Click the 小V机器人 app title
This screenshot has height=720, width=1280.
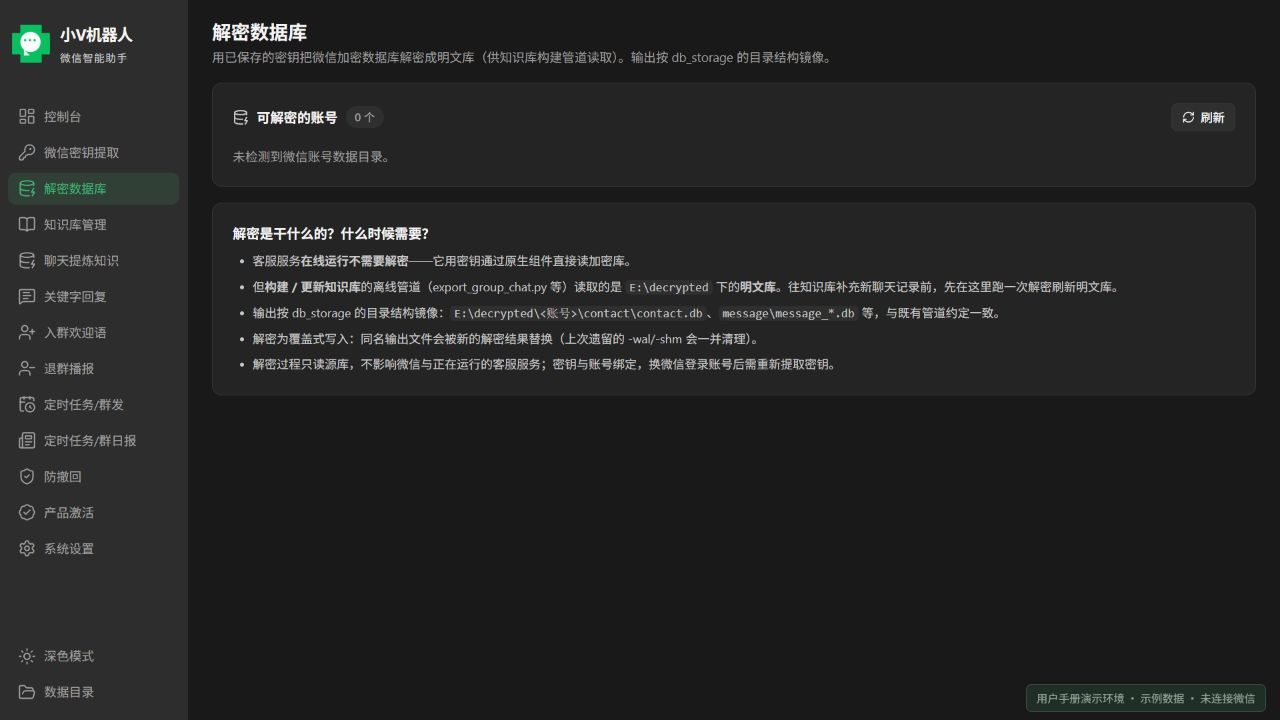pos(96,35)
